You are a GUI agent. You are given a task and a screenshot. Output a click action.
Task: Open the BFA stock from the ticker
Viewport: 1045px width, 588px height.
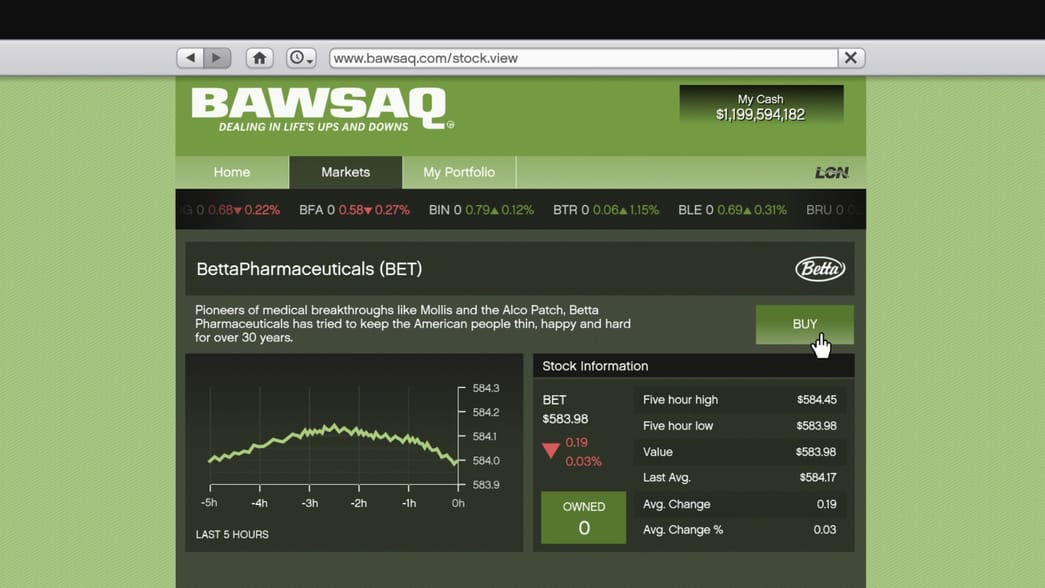[357, 210]
